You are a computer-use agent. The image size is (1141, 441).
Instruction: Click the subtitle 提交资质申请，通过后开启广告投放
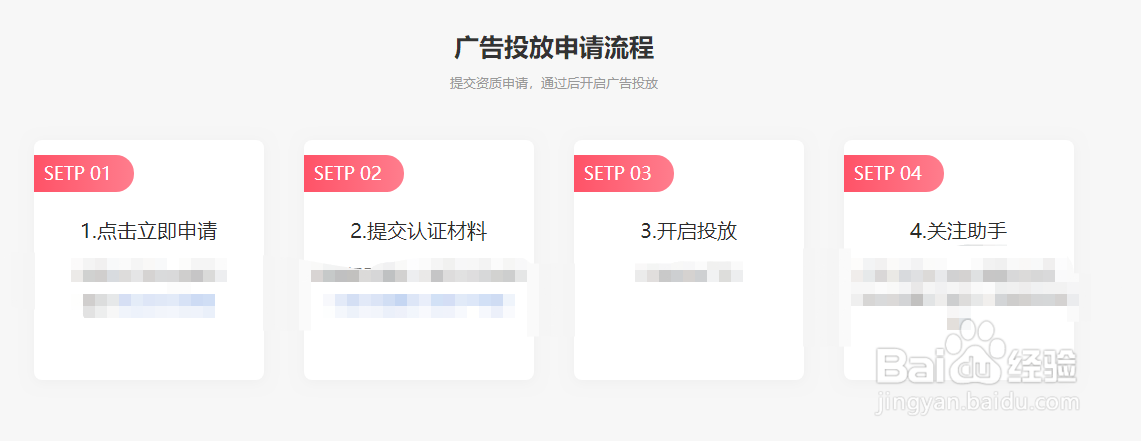[x=554, y=83]
